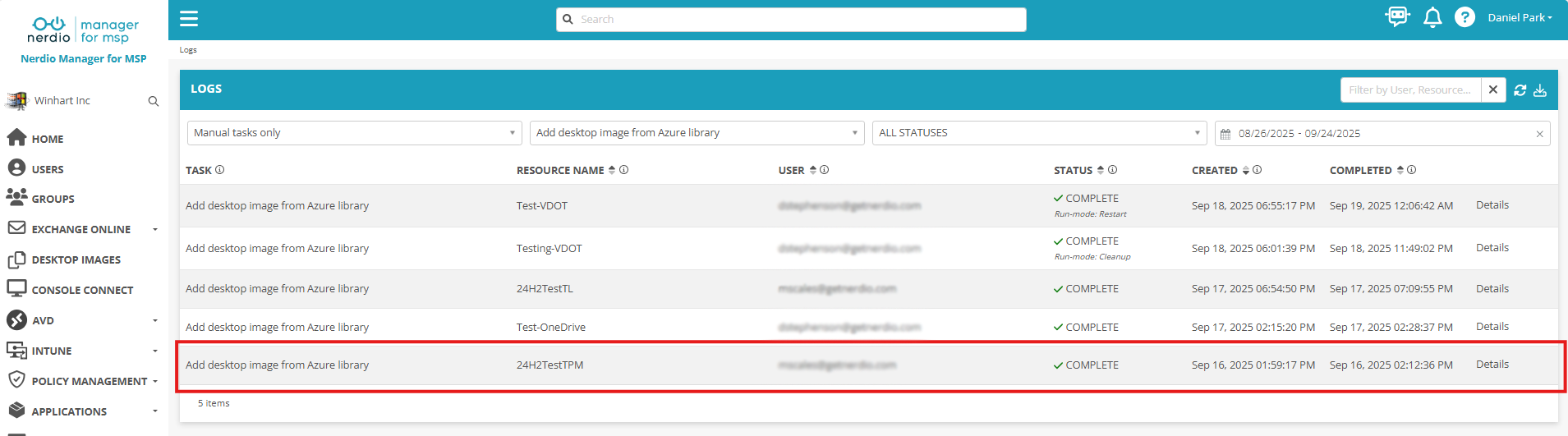Open the help question mark icon
Image resolution: width=1568 pixels, height=436 pixels.
1465,17
